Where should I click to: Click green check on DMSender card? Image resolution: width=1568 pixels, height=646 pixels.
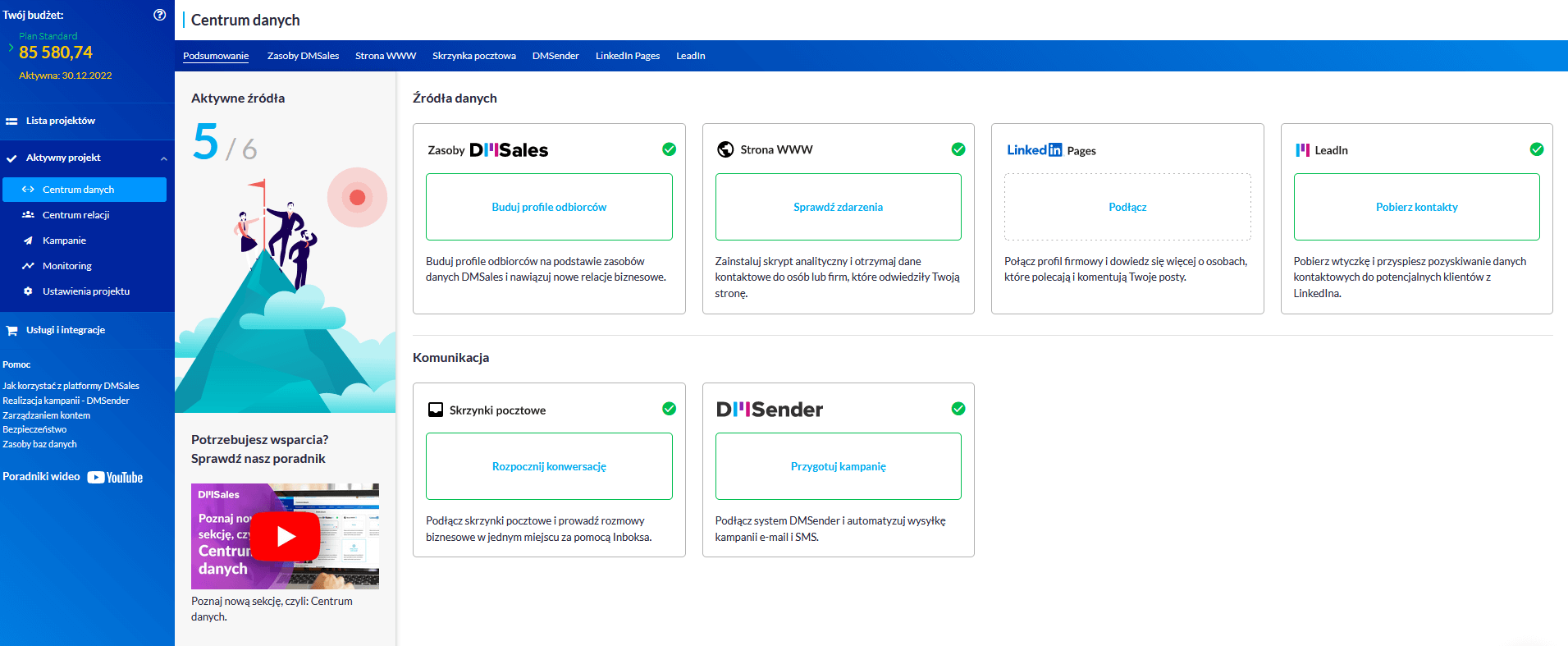tap(958, 409)
